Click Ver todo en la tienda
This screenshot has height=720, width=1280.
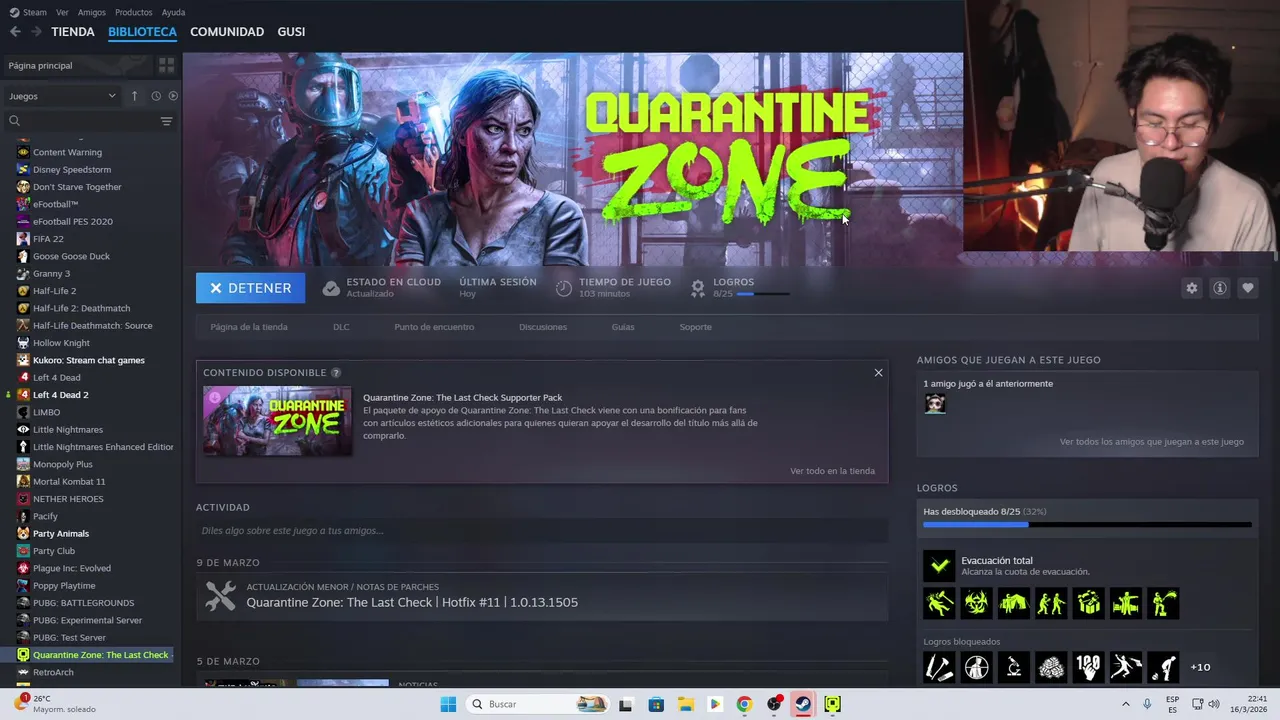pos(832,471)
